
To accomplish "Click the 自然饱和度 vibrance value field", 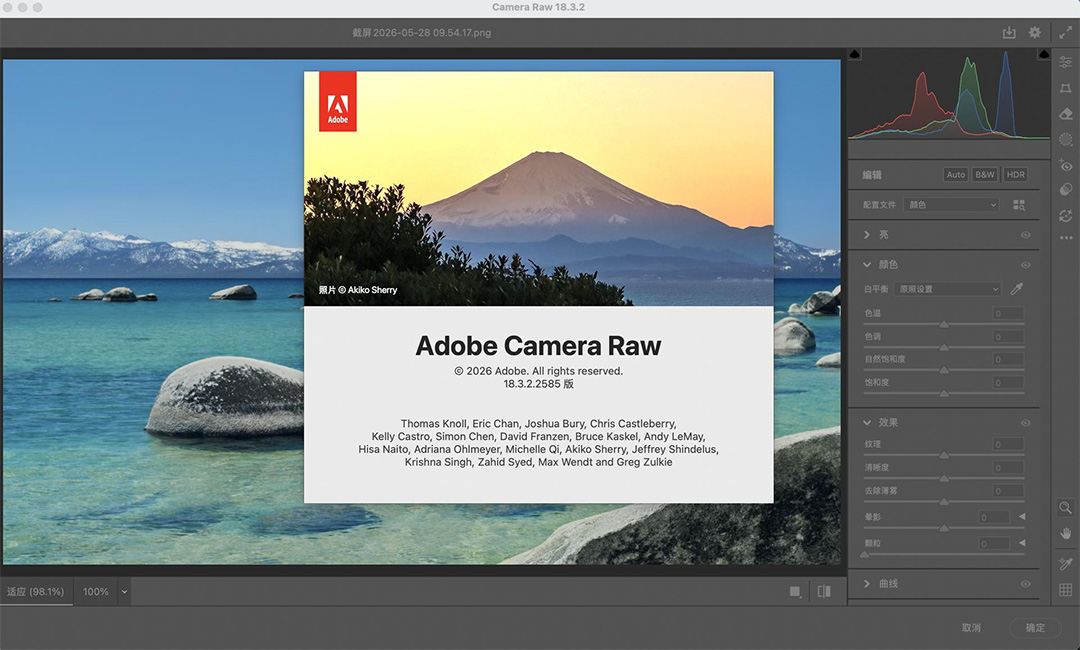I will click(1008, 359).
